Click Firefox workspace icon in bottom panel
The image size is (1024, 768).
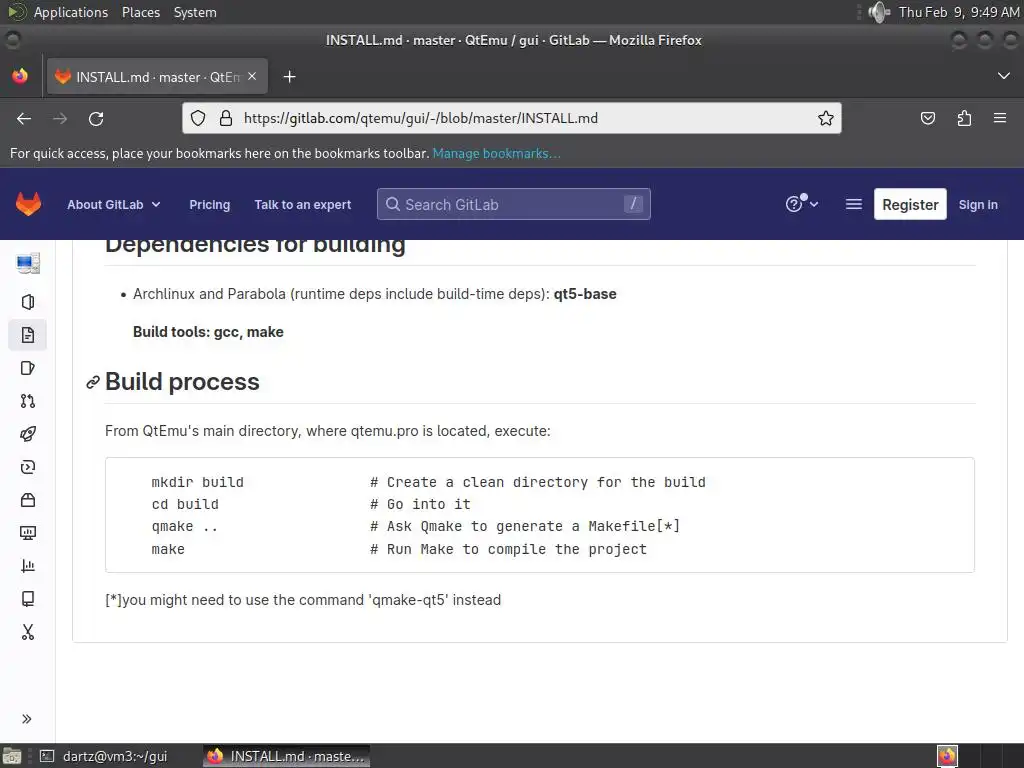(948, 756)
